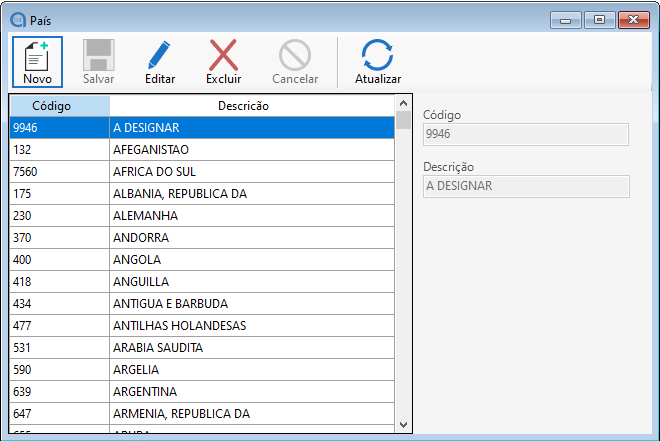Focus the Descrição input field
The image size is (660, 441).
pyautogui.click(x=526, y=186)
